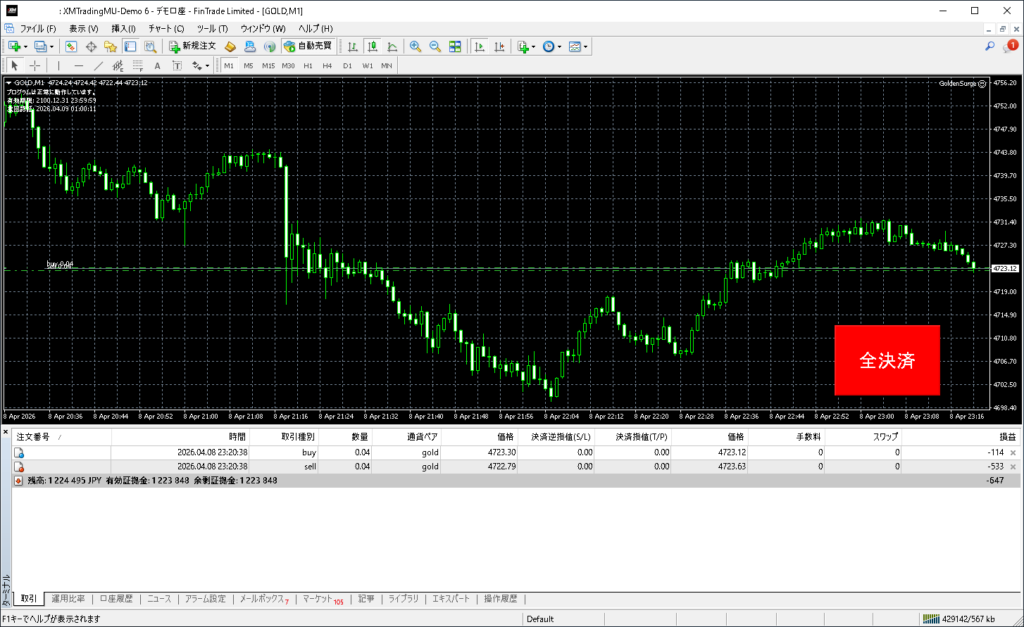
Task: Select the M15 timeframe button
Action: tap(268, 65)
